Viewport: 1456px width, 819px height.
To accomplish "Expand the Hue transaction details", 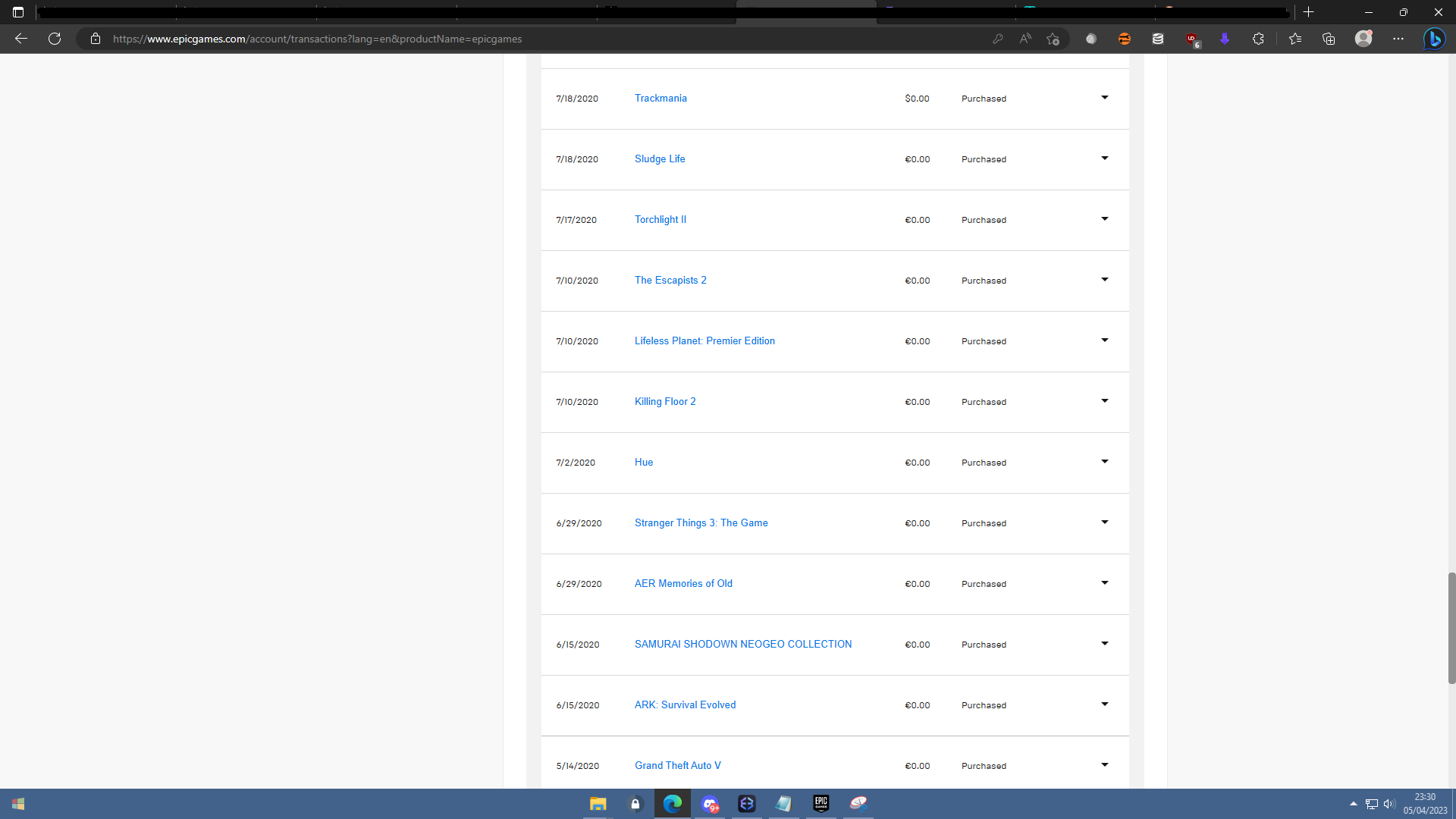I will point(1105,462).
